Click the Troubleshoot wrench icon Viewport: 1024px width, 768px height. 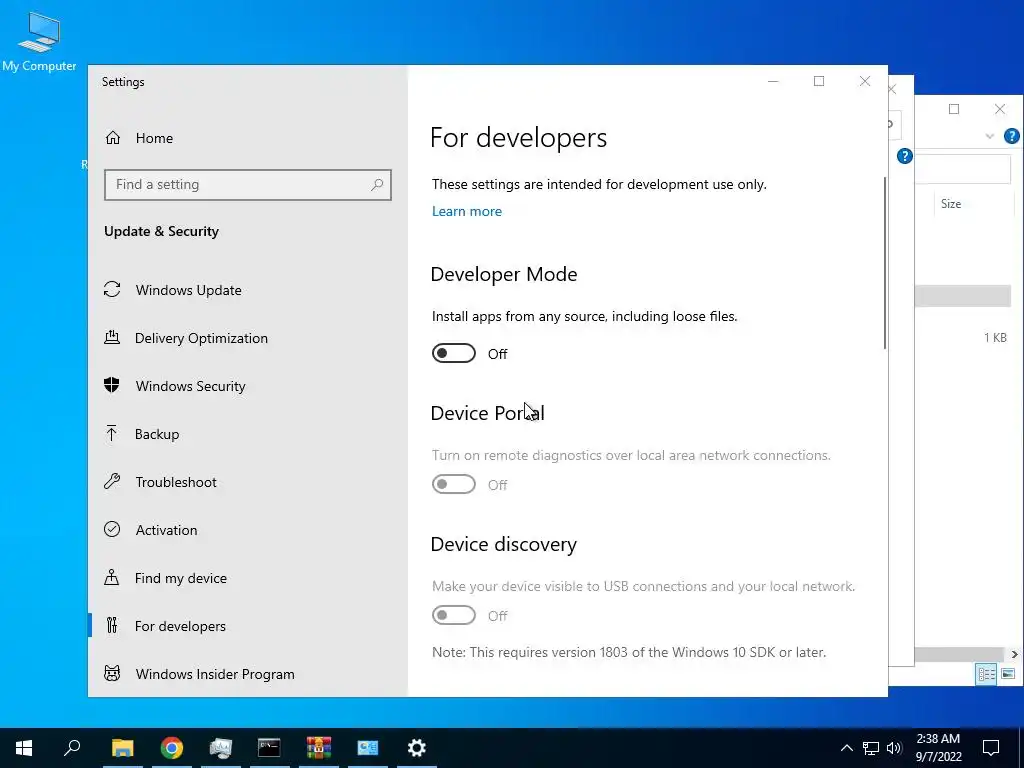(112, 481)
